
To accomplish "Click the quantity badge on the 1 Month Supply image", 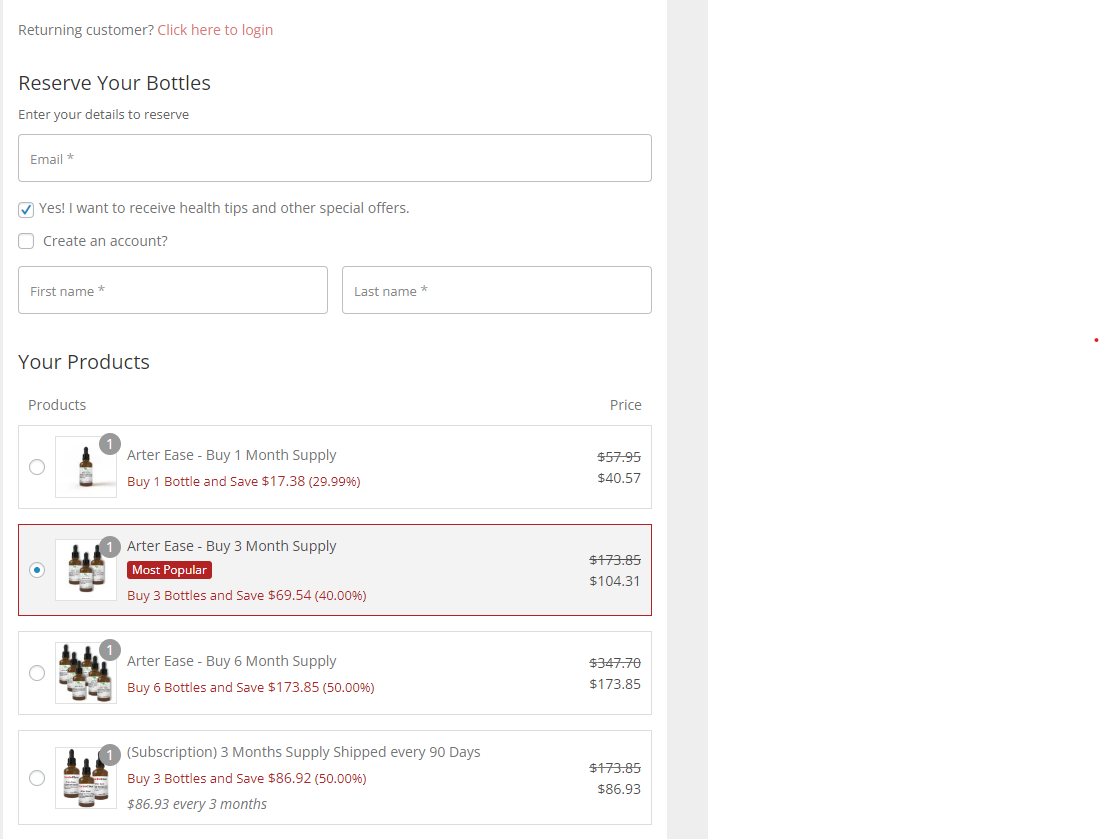I will (110, 444).
